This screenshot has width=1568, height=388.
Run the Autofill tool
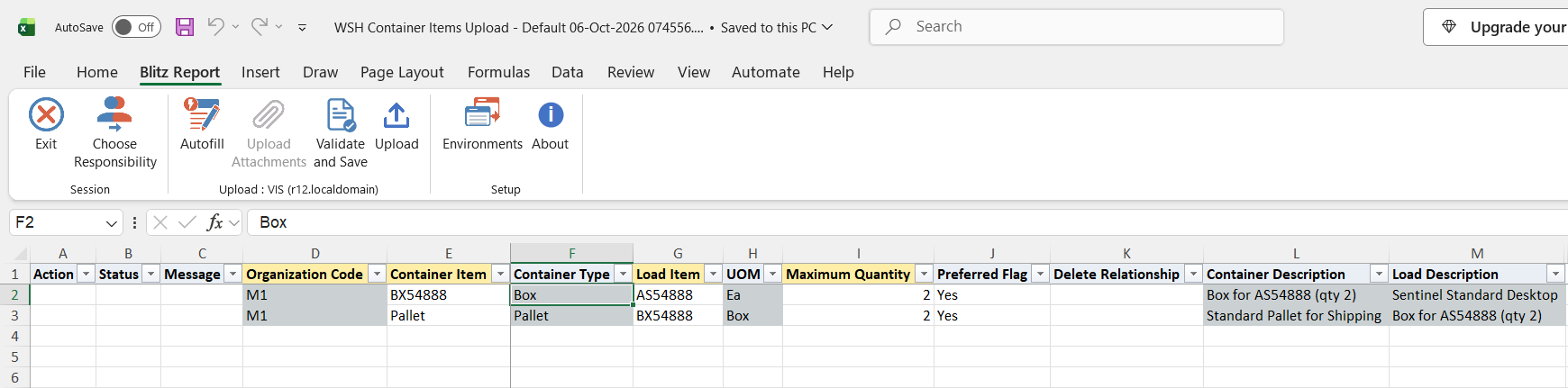(202, 115)
